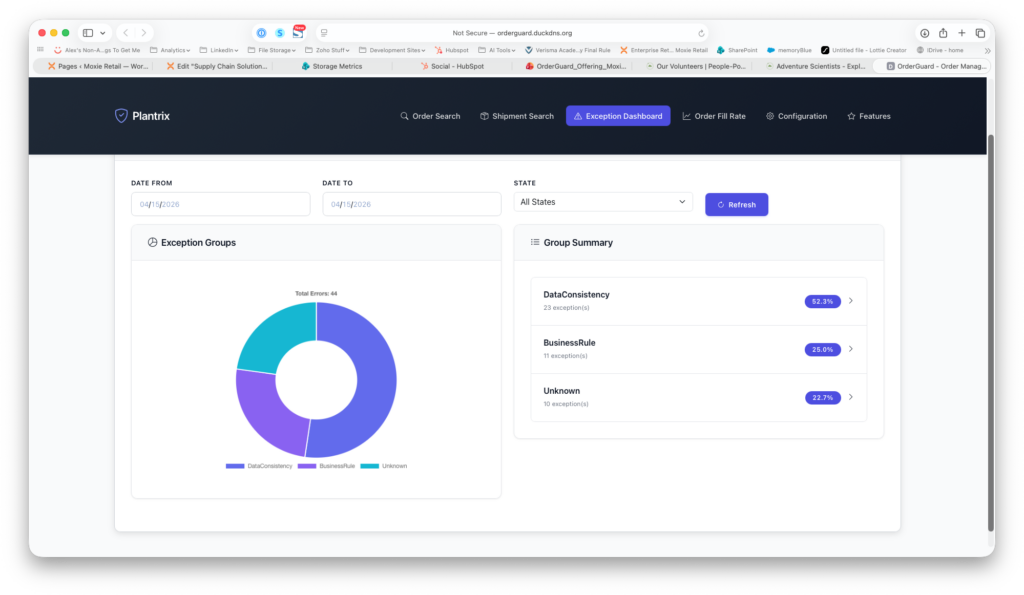Switch to the Storage Metrics browser tab
The height and width of the screenshot is (595, 1024).
332,66
